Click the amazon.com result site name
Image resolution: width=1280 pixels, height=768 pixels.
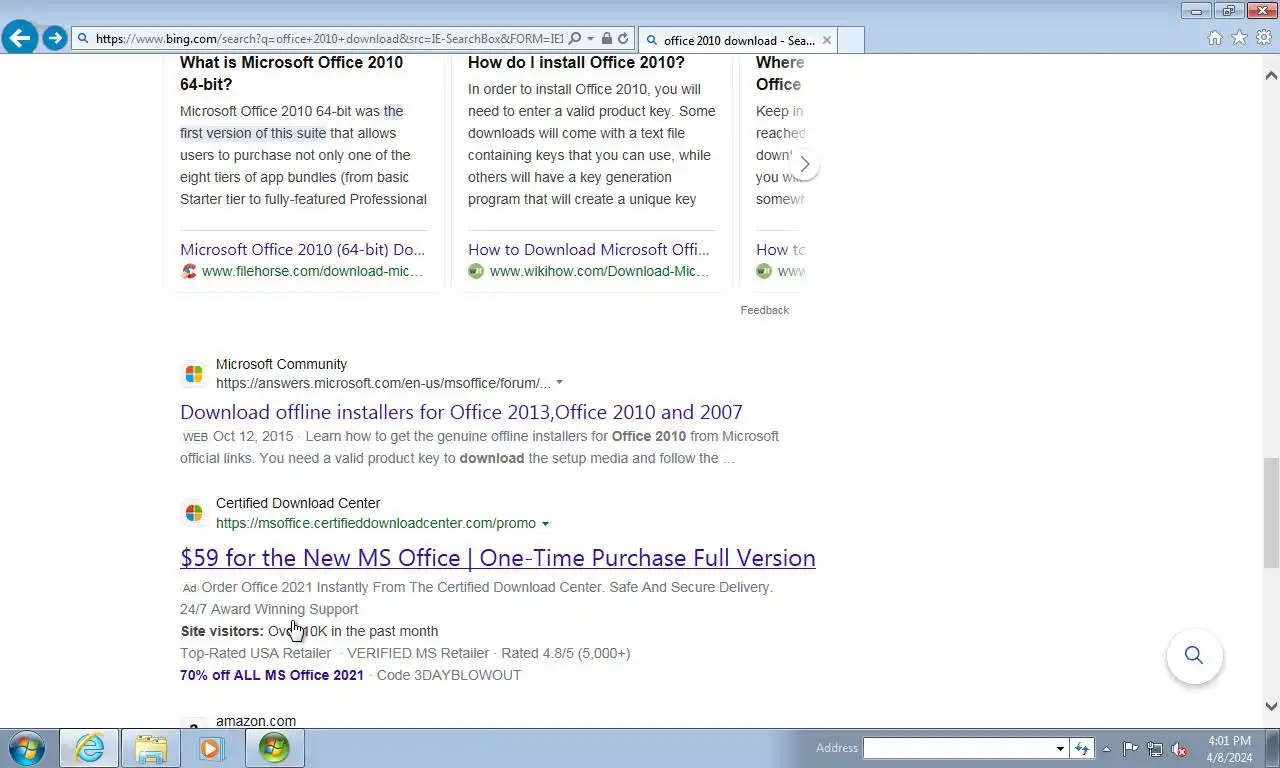click(256, 721)
